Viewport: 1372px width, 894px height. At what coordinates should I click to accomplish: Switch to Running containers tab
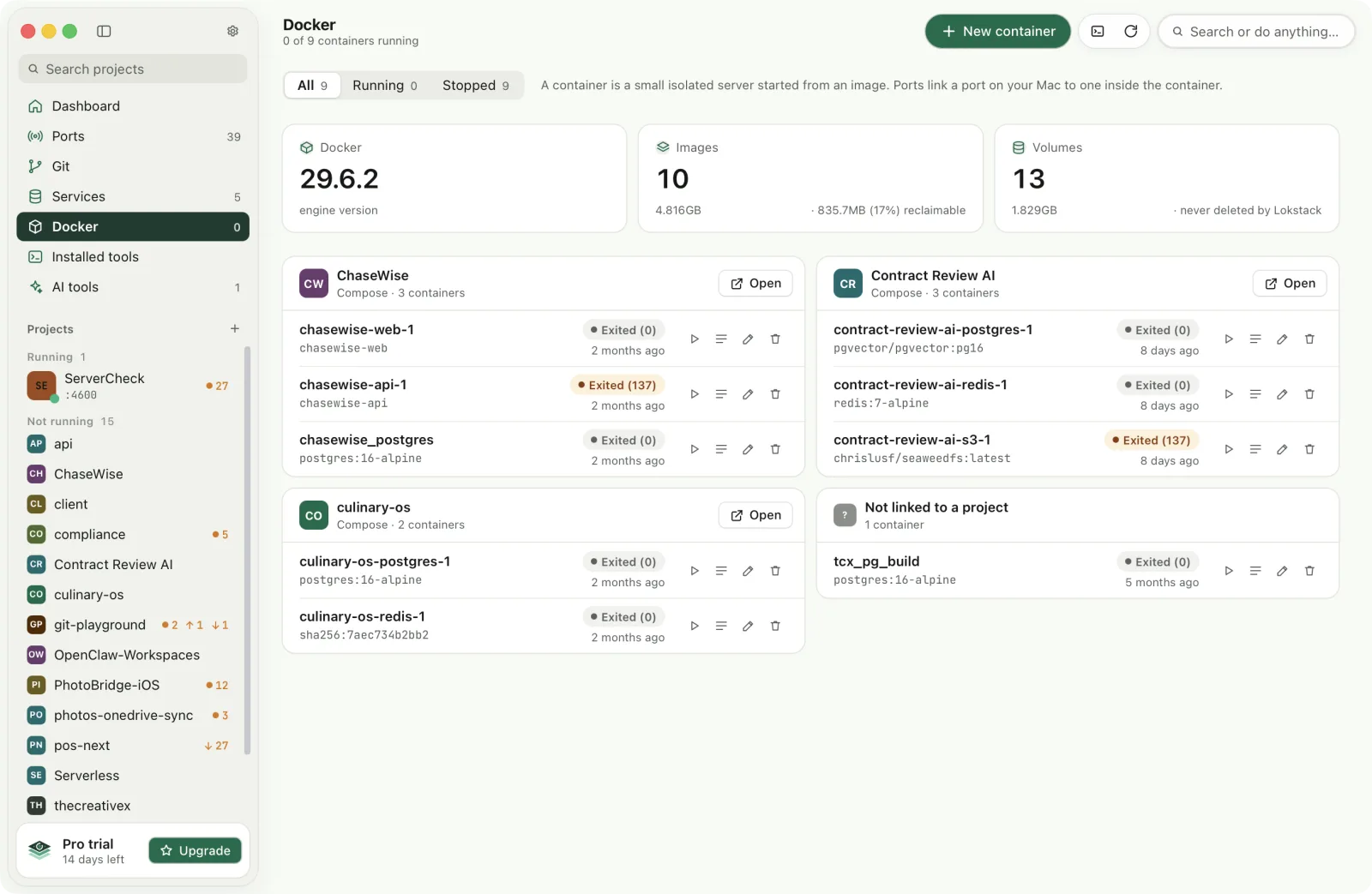(x=384, y=86)
